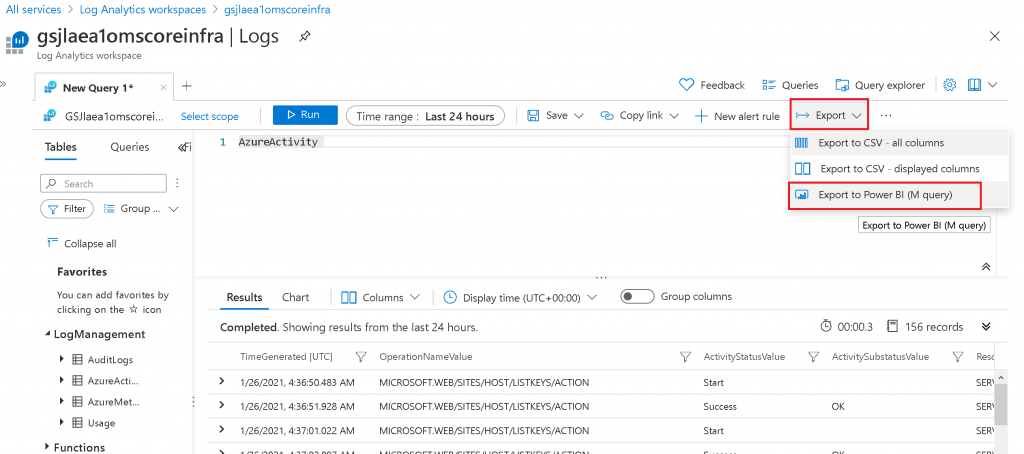The width and height of the screenshot is (1024, 454).
Task: Expand the first result row
Action: point(222,382)
